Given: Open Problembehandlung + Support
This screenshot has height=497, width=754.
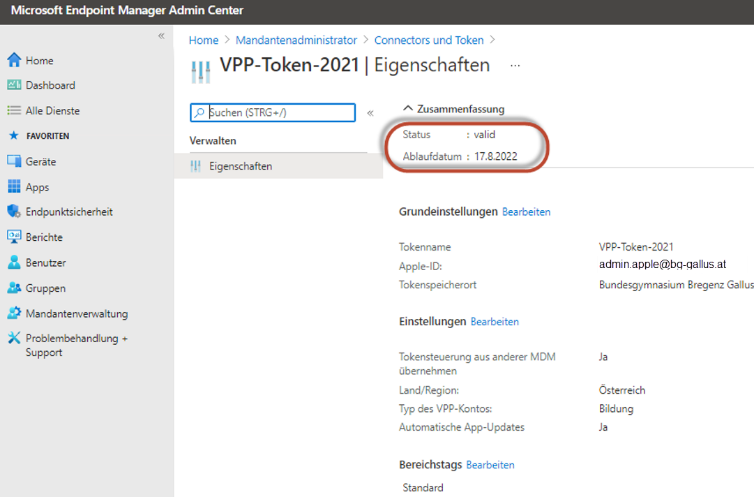Looking at the screenshot, I should (x=76, y=345).
